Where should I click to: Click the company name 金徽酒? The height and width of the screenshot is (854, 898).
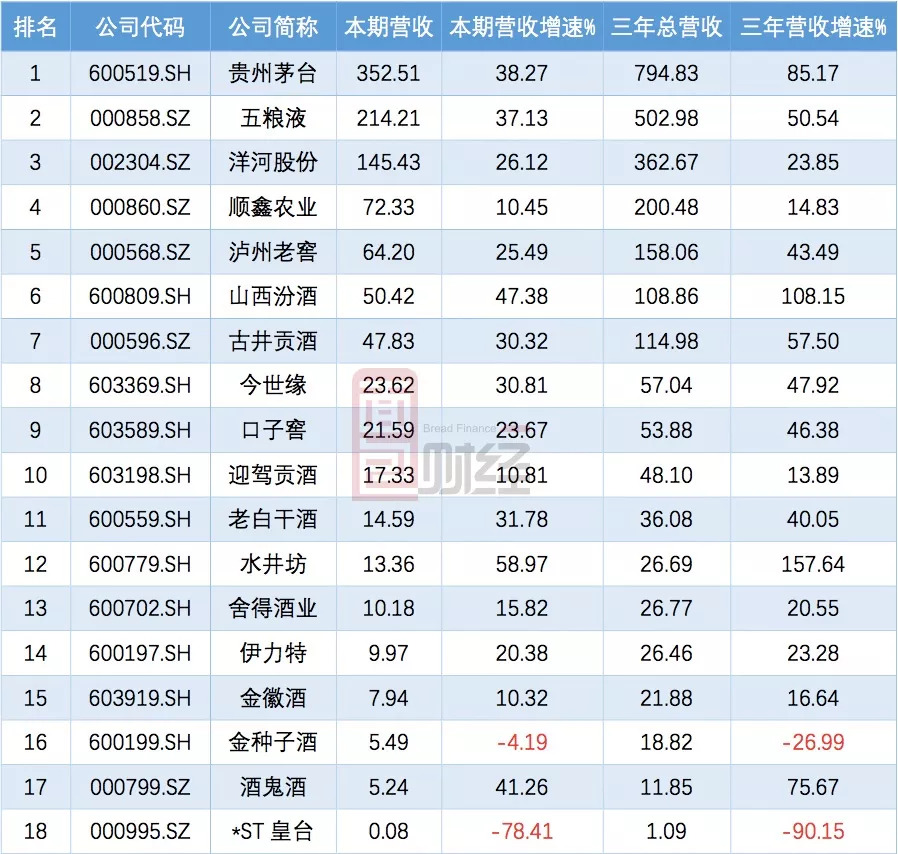pyautogui.click(x=273, y=698)
